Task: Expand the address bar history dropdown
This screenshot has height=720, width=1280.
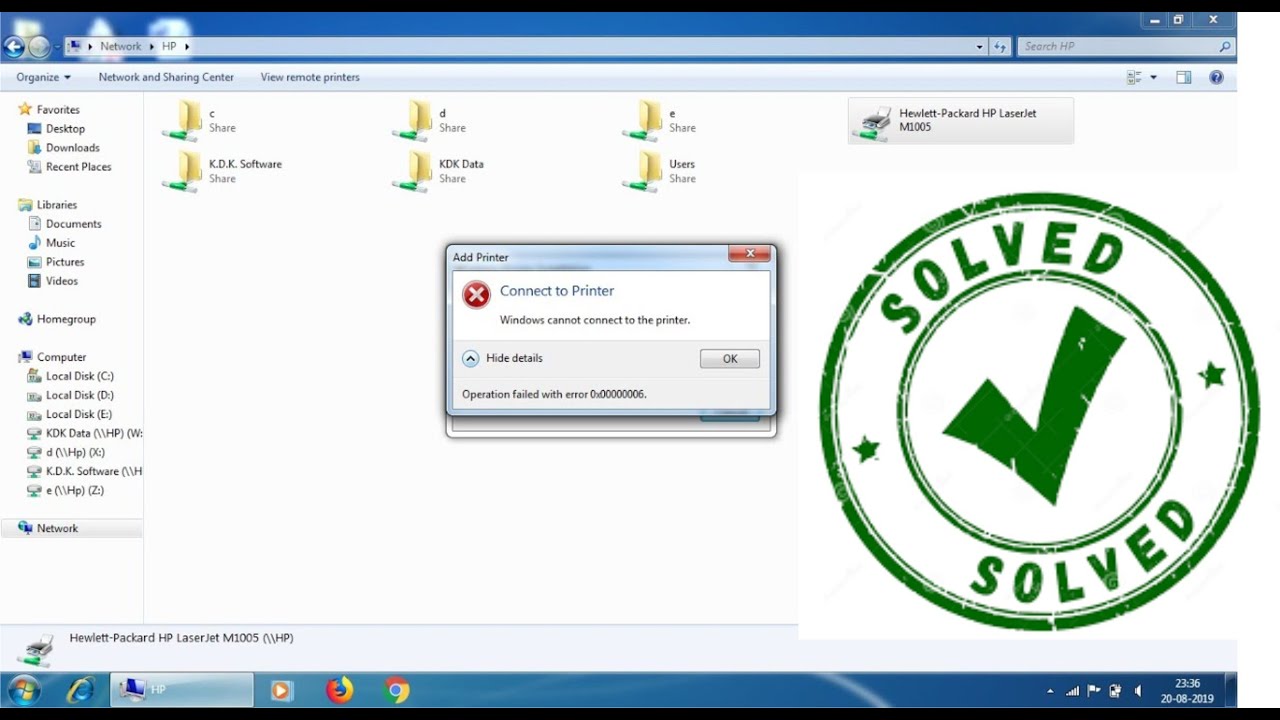Action: 980,46
